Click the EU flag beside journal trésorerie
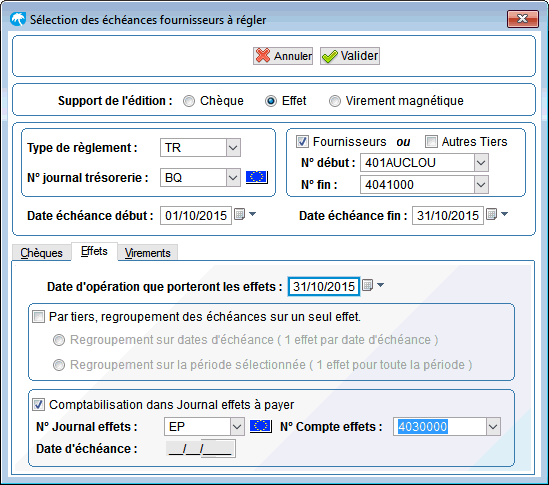This screenshot has height=485, width=549. pos(257,177)
